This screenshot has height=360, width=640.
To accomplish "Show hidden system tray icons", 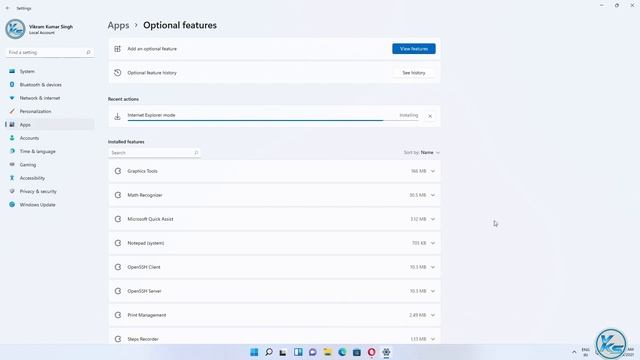I will click(574, 352).
